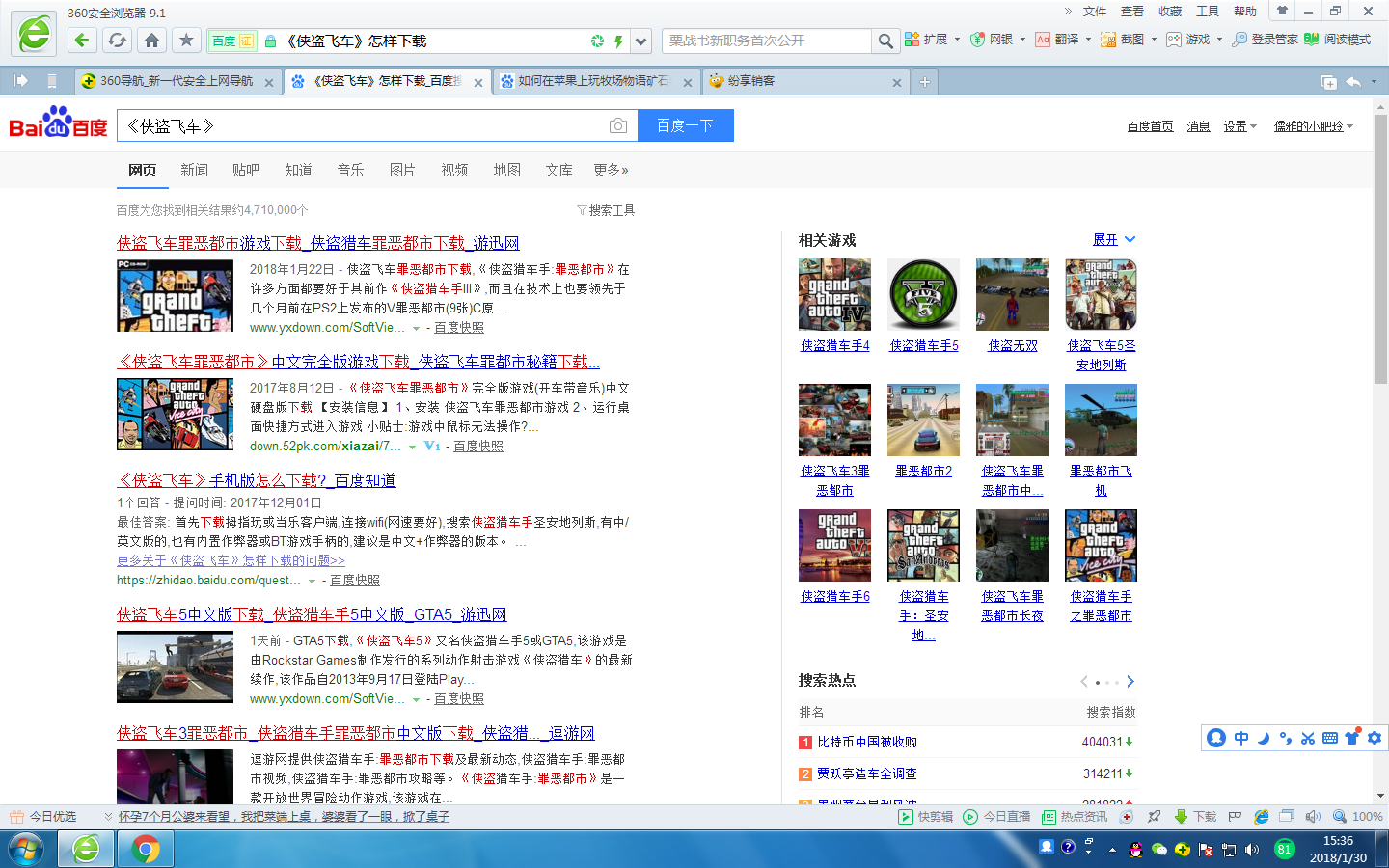Open the IME settings gear icon

1375,738
